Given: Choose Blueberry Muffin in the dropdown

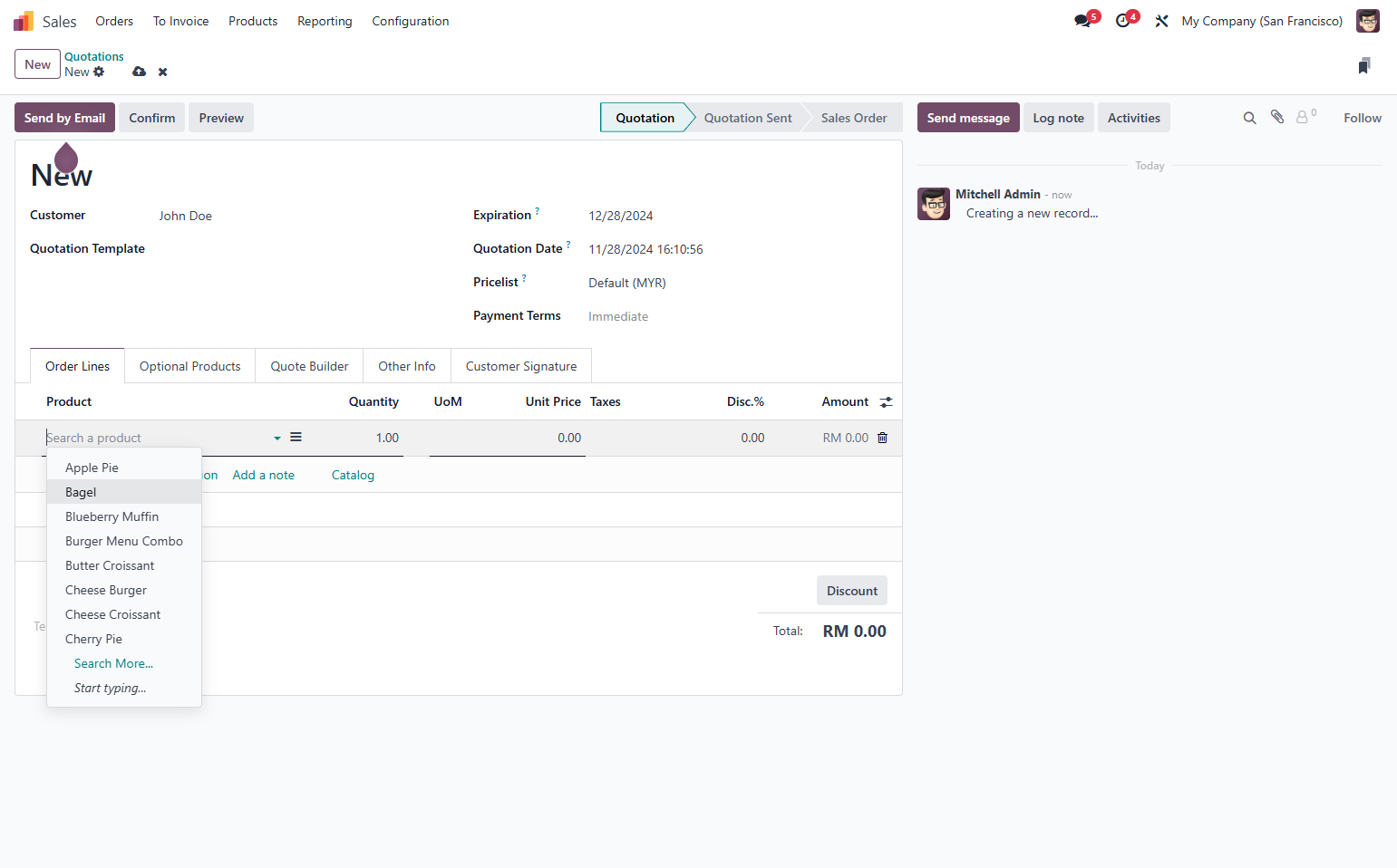Looking at the screenshot, I should [124, 516].
